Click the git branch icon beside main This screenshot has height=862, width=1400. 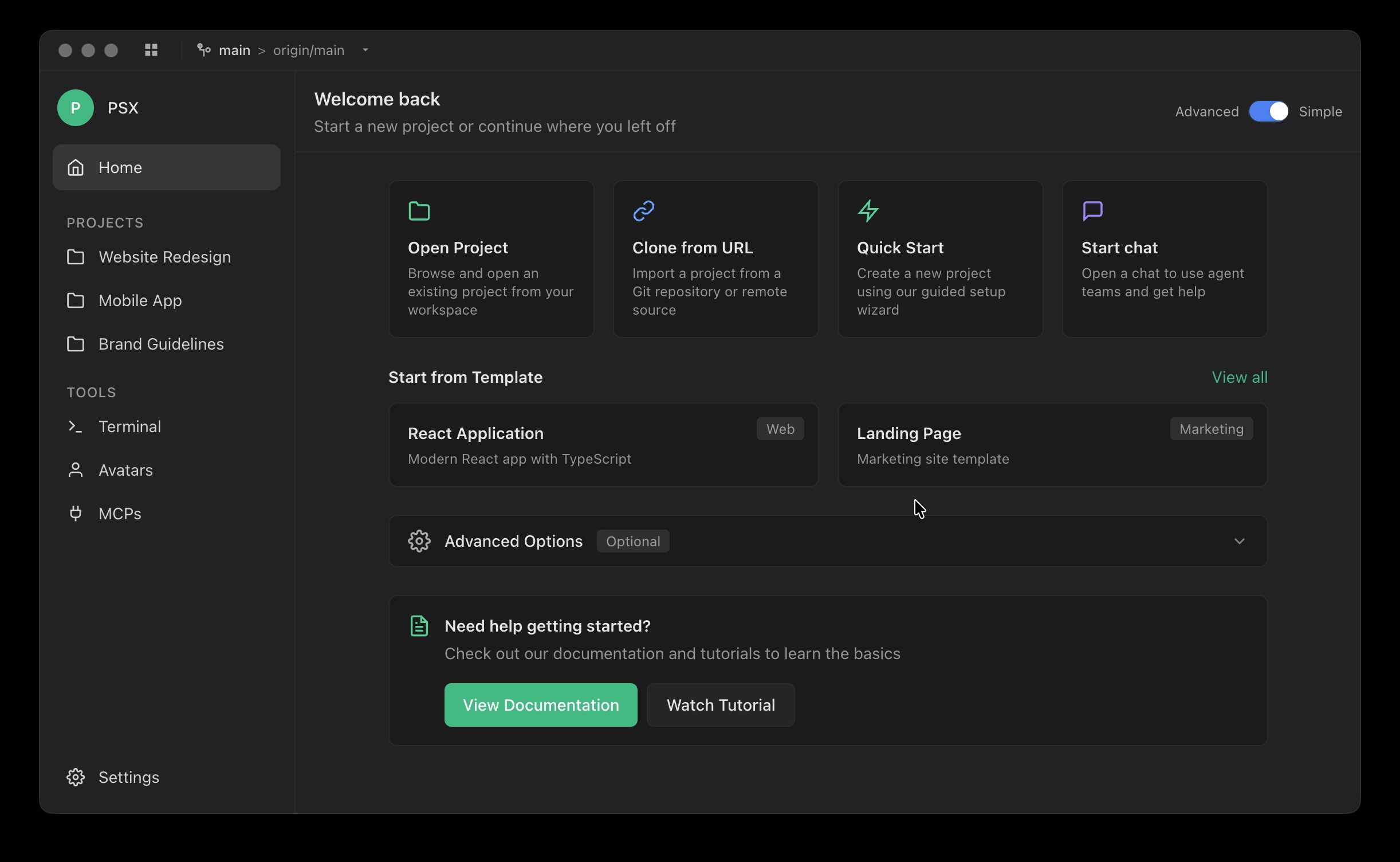(x=203, y=50)
